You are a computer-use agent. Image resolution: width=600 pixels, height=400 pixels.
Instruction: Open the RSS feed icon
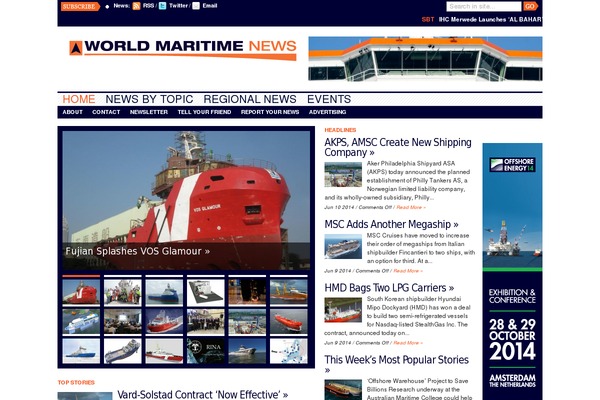pyautogui.click(x=136, y=6)
